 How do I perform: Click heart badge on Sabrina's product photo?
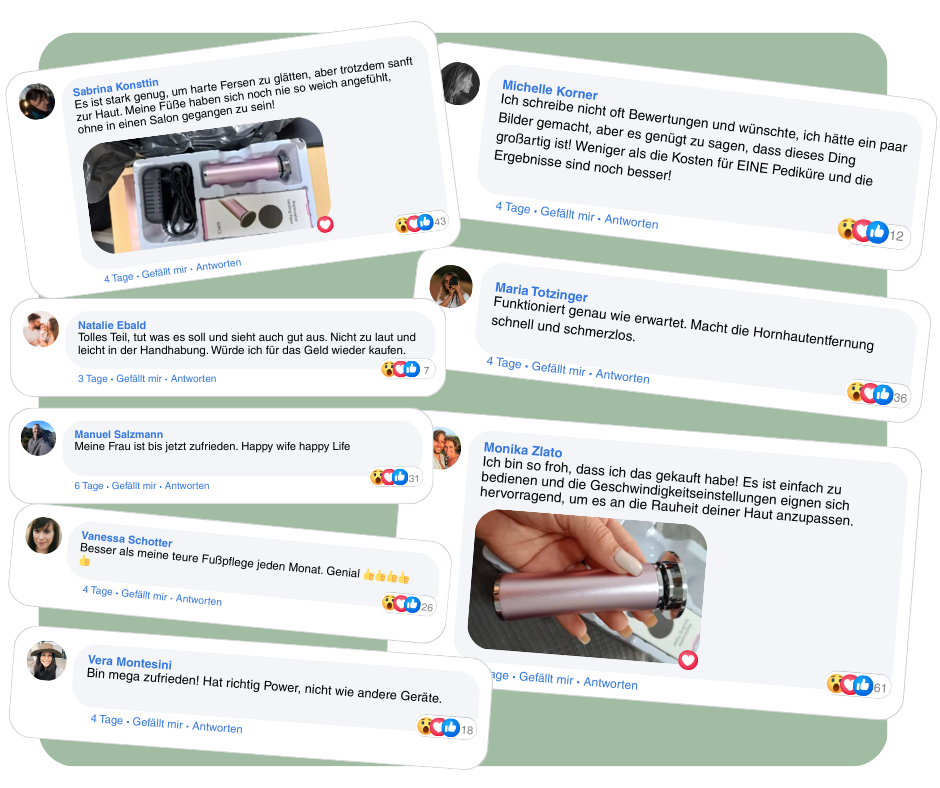[325, 224]
